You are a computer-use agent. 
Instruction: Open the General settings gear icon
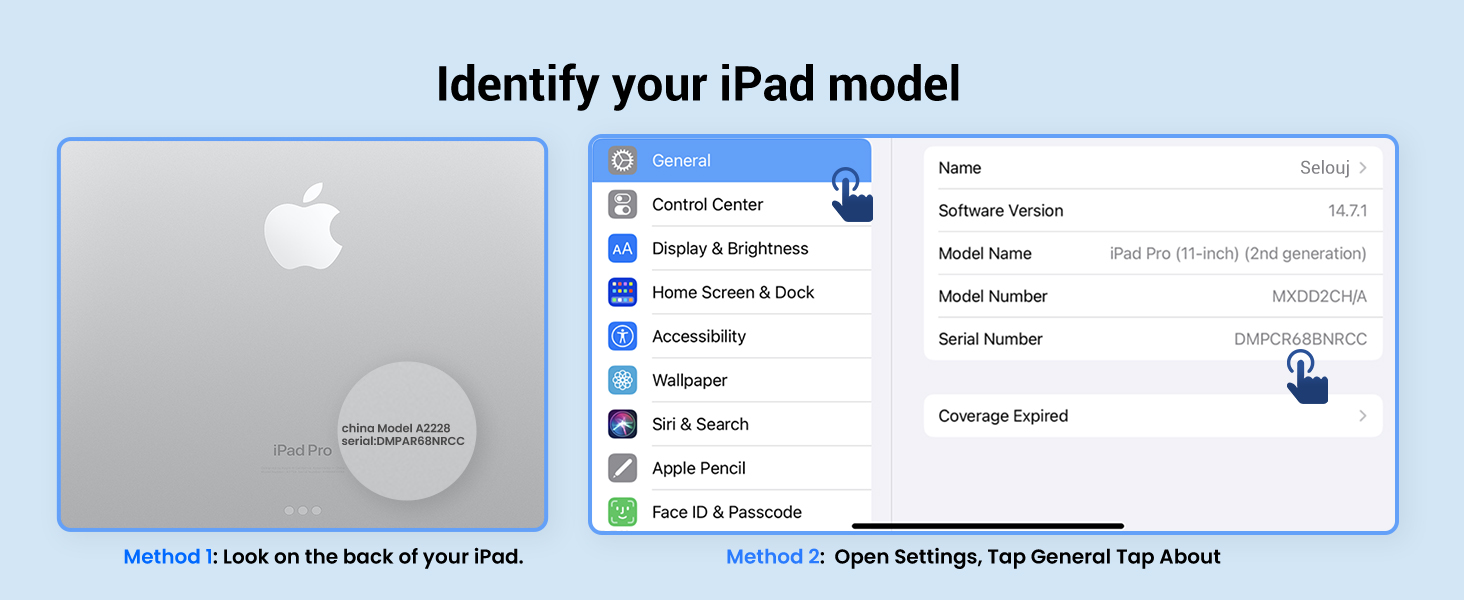coord(622,160)
